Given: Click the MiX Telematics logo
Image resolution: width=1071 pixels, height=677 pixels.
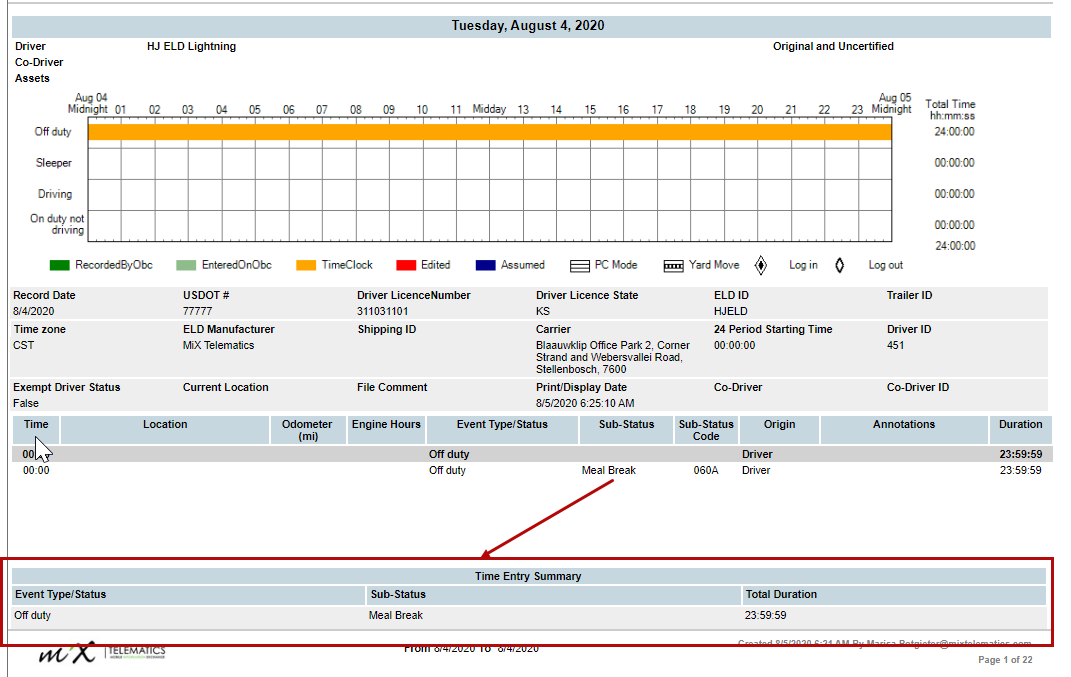Looking at the screenshot, I should tap(102, 653).
